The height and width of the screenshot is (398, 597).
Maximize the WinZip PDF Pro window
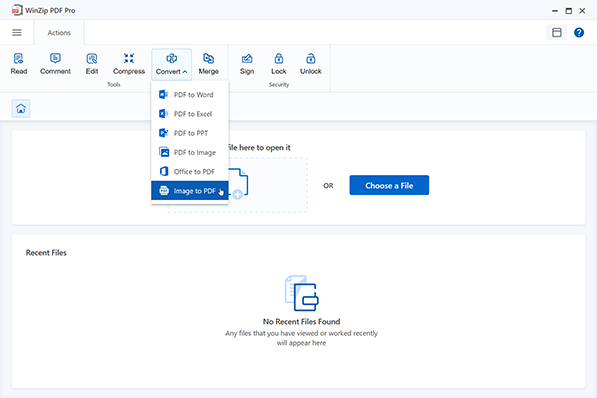pyautogui.click(x=568, y=11)
